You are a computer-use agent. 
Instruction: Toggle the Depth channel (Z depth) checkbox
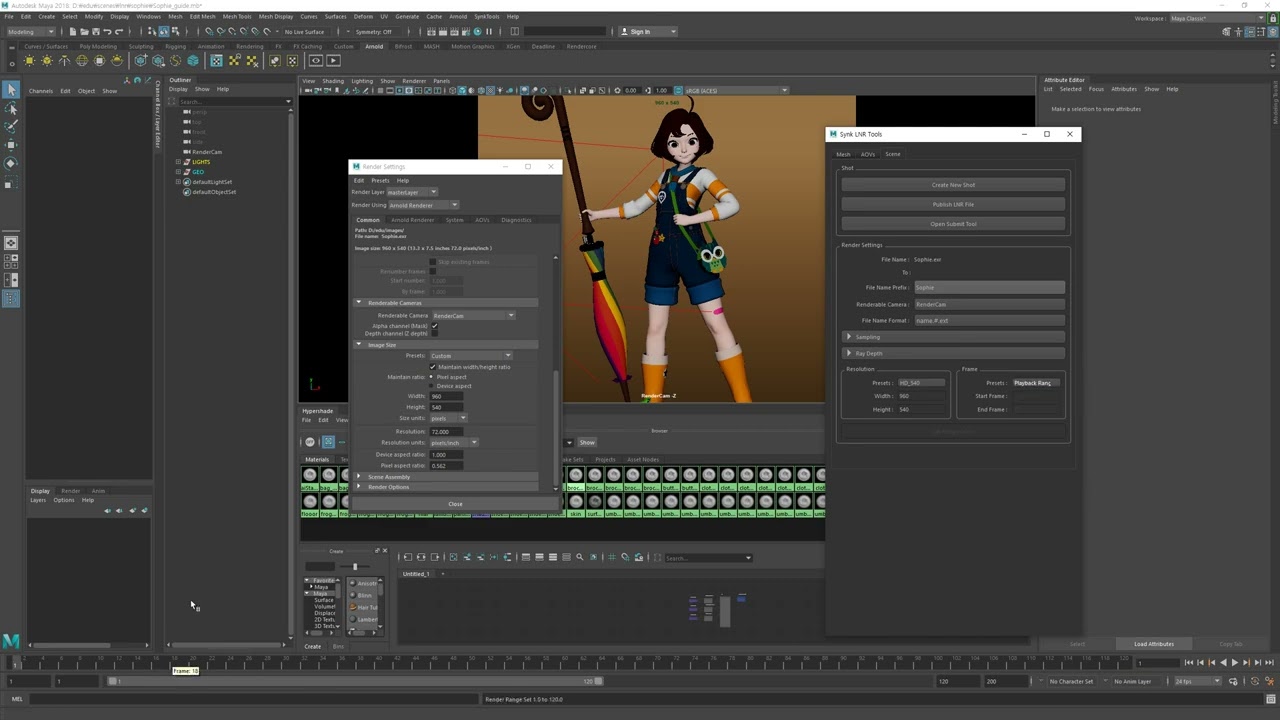click(434, 333)
